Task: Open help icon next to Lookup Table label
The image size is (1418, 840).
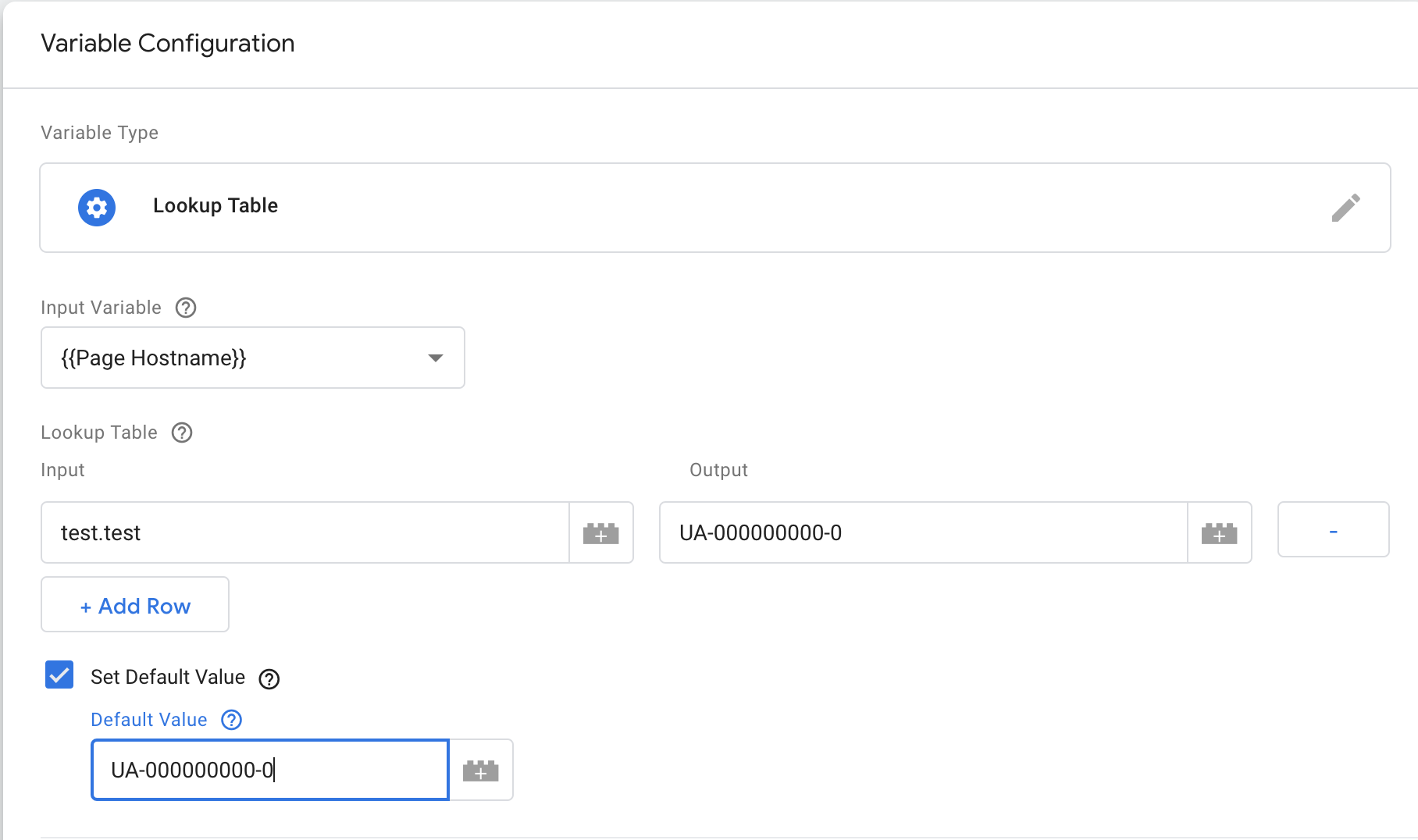Action: pyautogui.click(x=182, y=432)
